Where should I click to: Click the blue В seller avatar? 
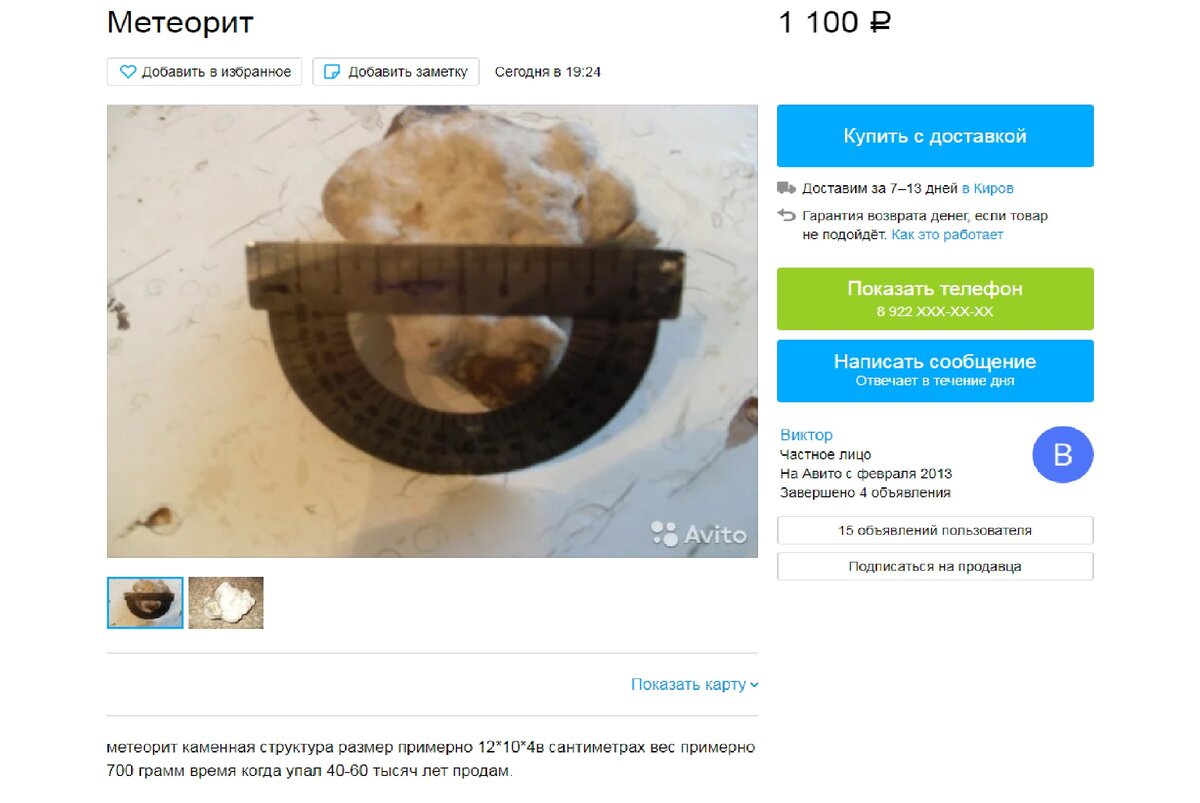click(1063, 454)
